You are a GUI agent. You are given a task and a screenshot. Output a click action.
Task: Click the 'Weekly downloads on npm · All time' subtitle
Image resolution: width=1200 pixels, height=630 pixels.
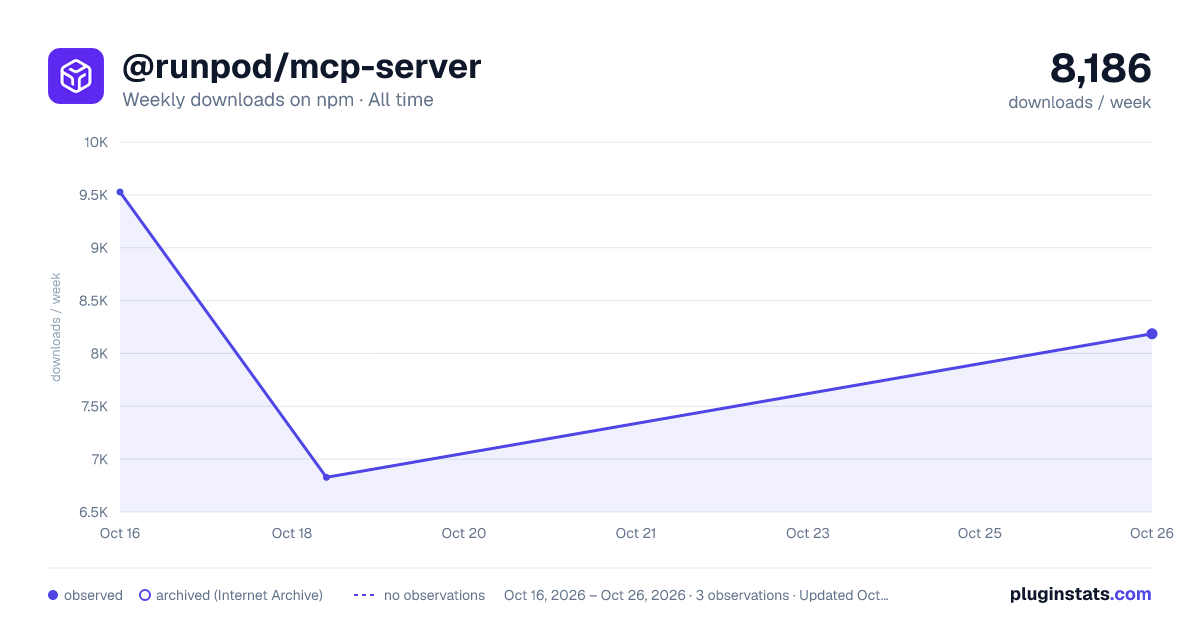[x=278, y=100]
